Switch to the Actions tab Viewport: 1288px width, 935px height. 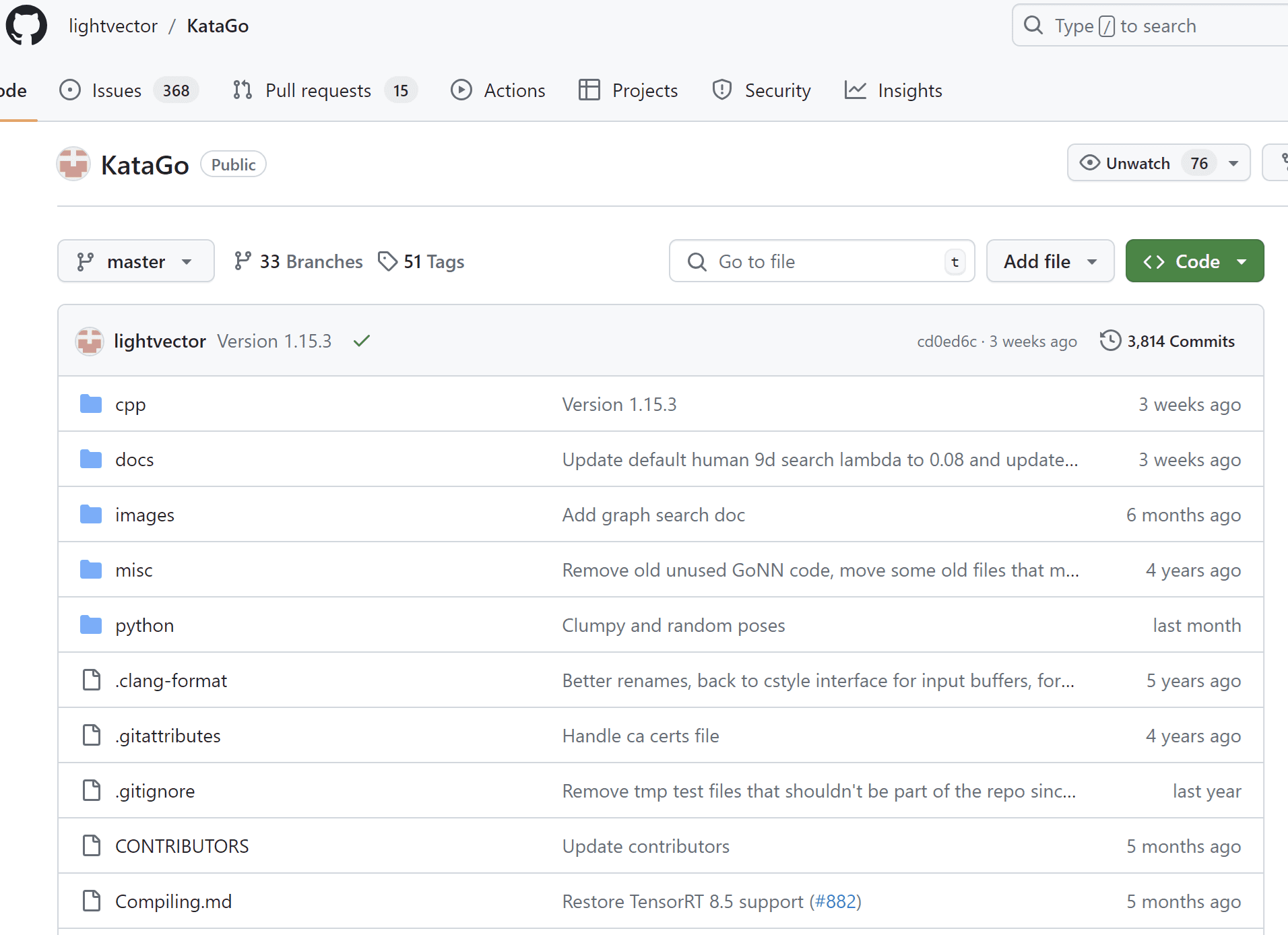[498, 90]
